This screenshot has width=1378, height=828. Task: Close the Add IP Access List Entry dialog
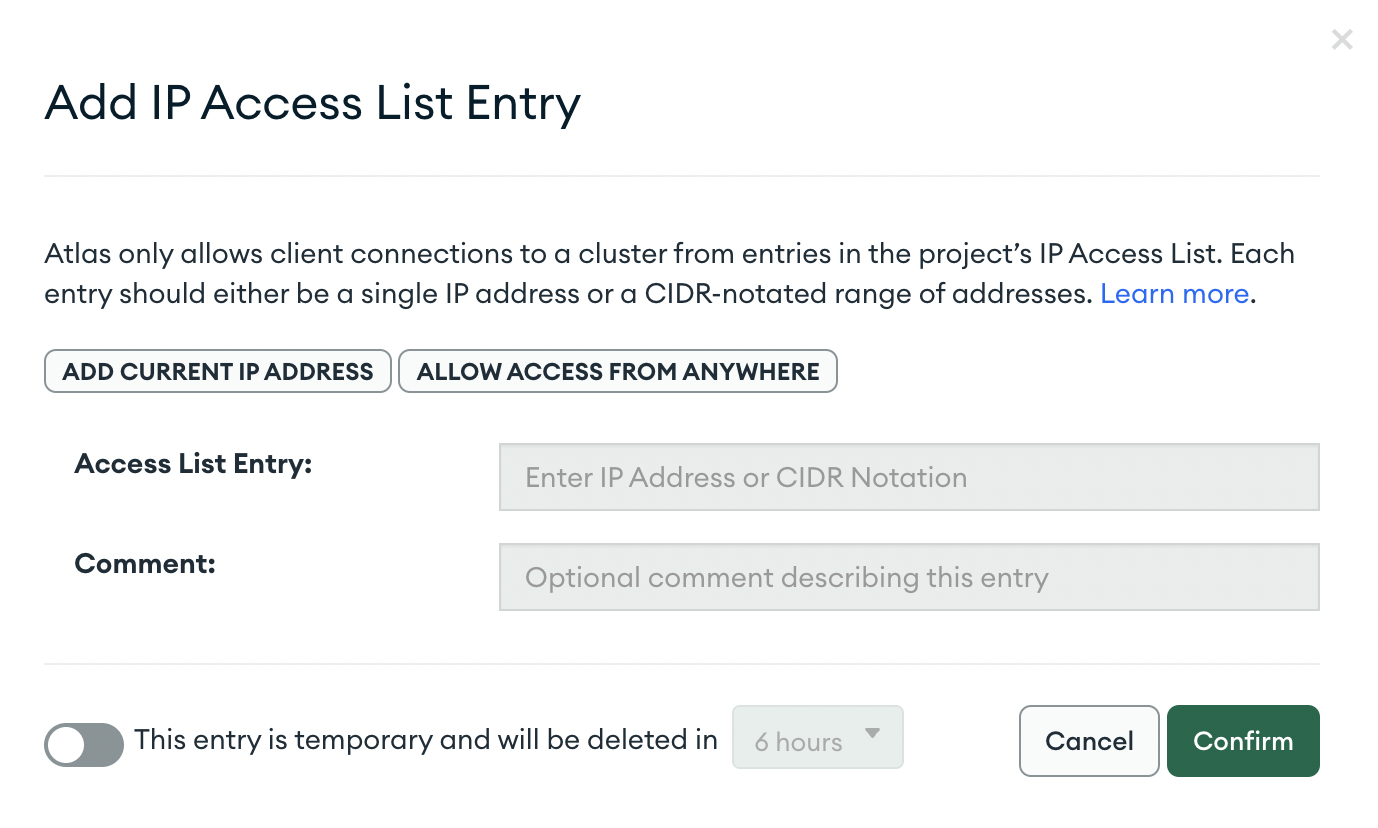pyautogui.click(x=1341, y=39)
